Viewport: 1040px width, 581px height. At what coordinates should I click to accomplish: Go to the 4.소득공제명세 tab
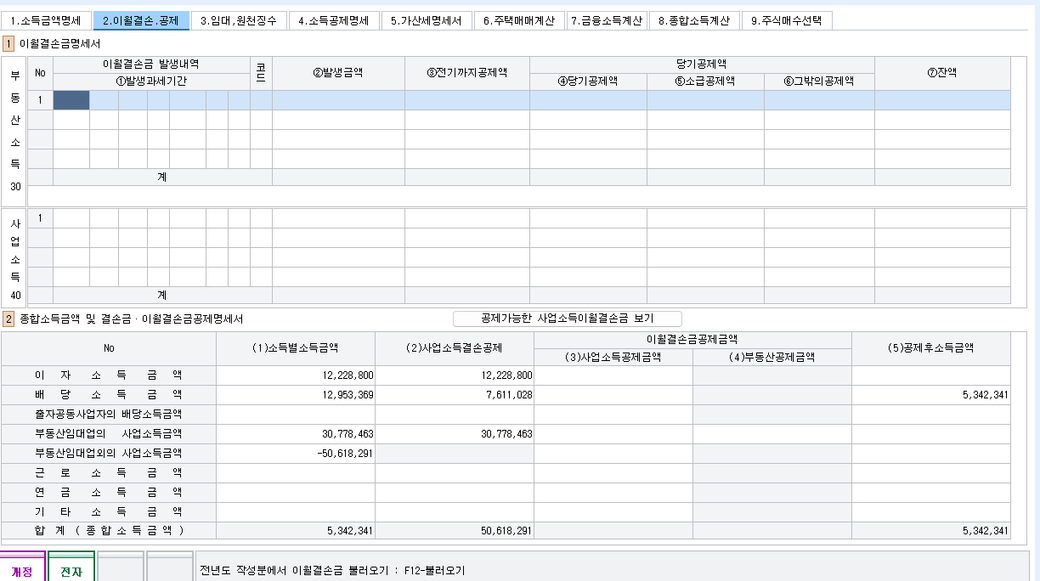(x=334, y=20)
